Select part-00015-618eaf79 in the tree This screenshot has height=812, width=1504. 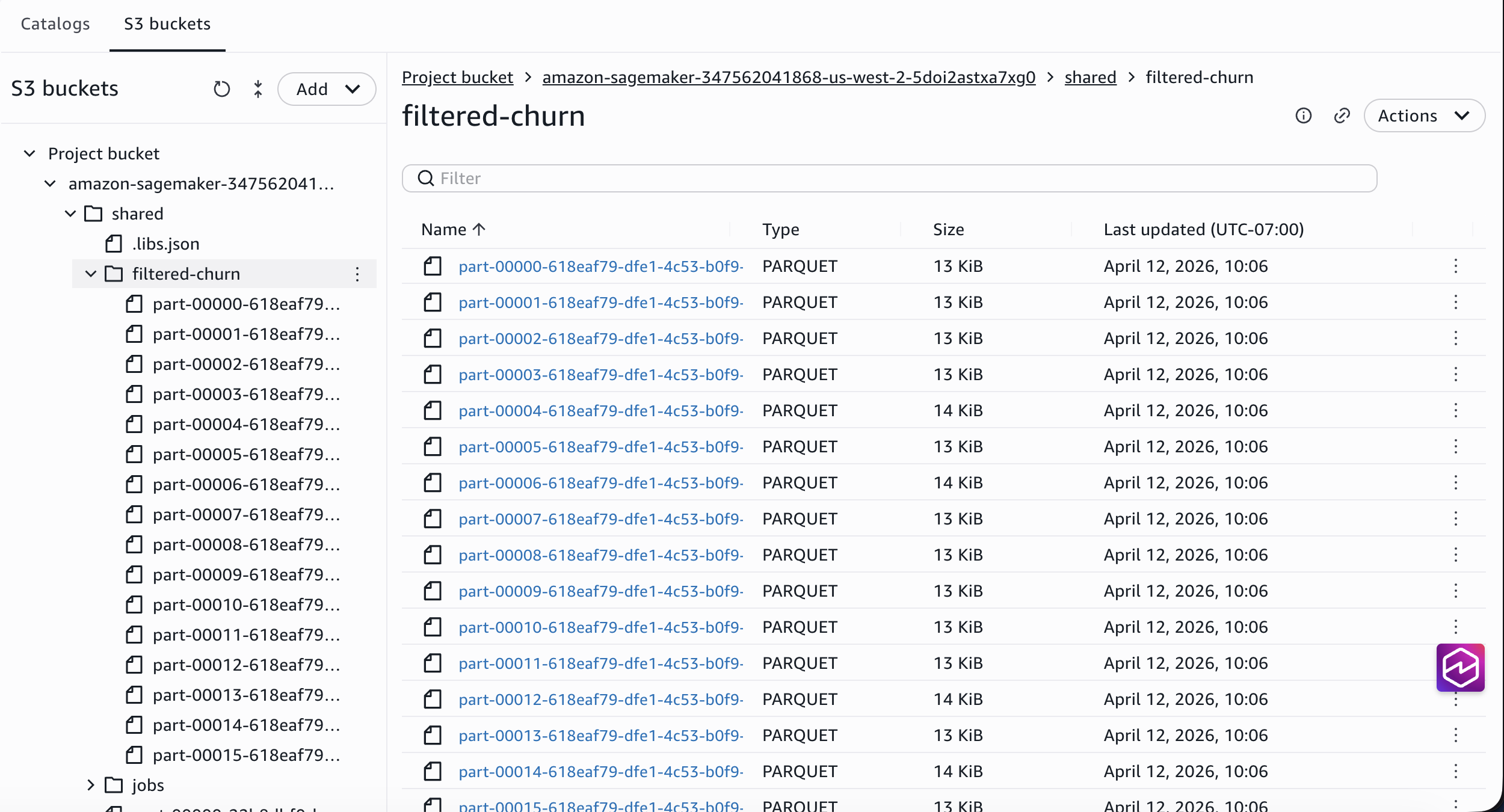click(247, 755)
